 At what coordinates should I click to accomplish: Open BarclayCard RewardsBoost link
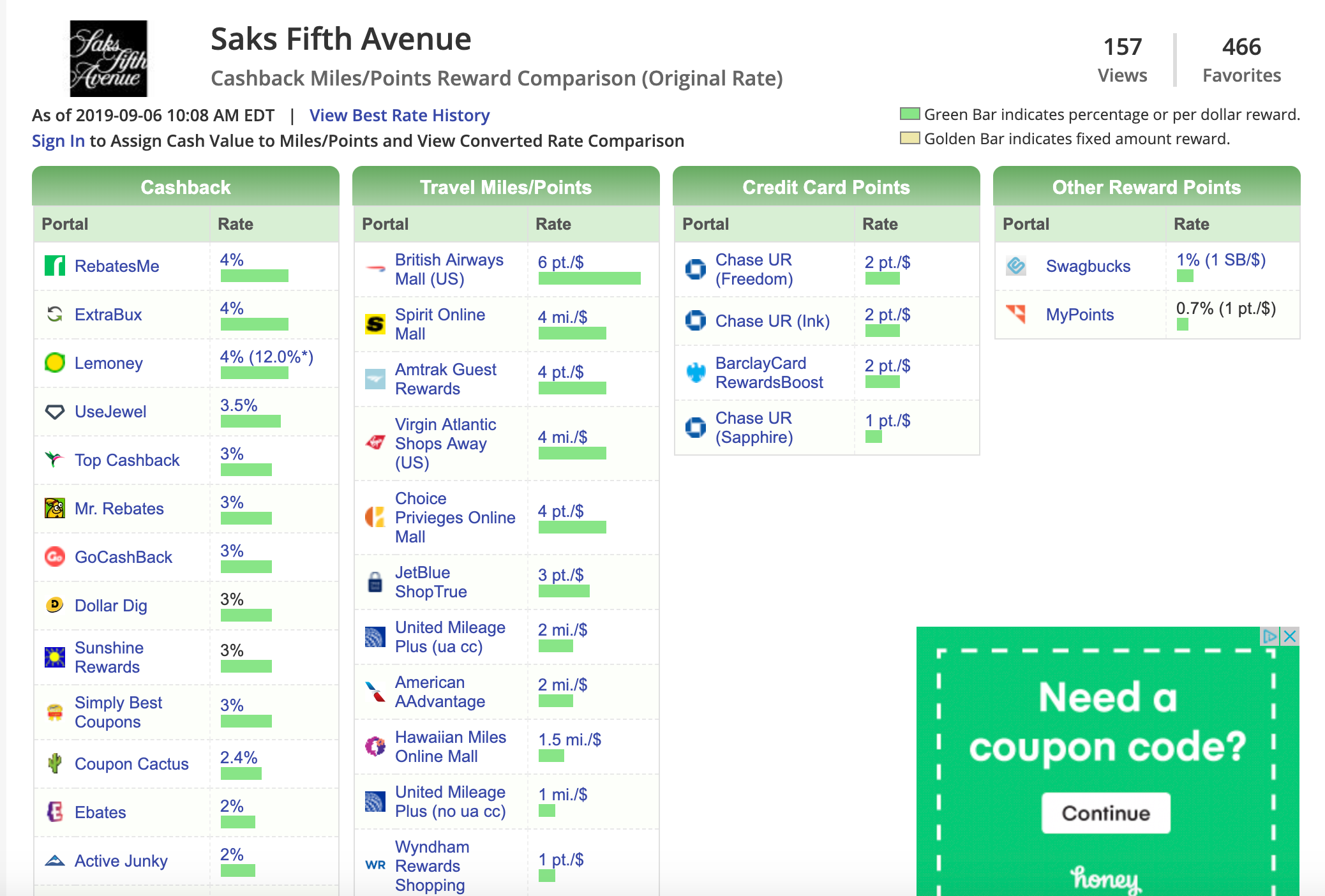click(769, 373)
